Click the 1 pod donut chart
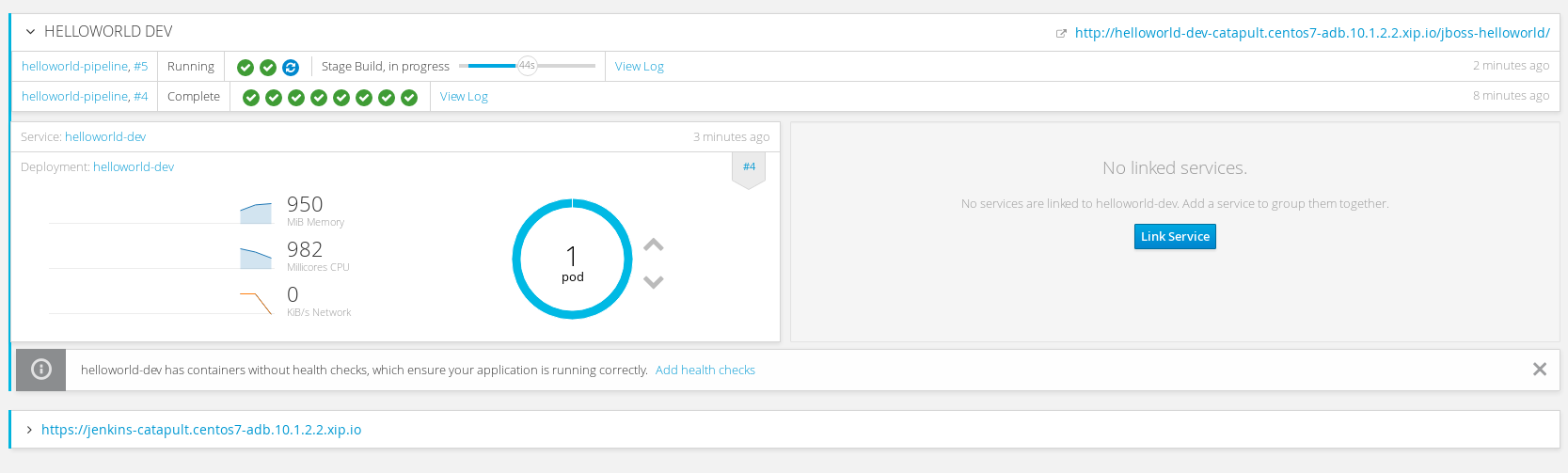Image resolution: width=1568 pixels, height=473 pixels. [572, 259]
